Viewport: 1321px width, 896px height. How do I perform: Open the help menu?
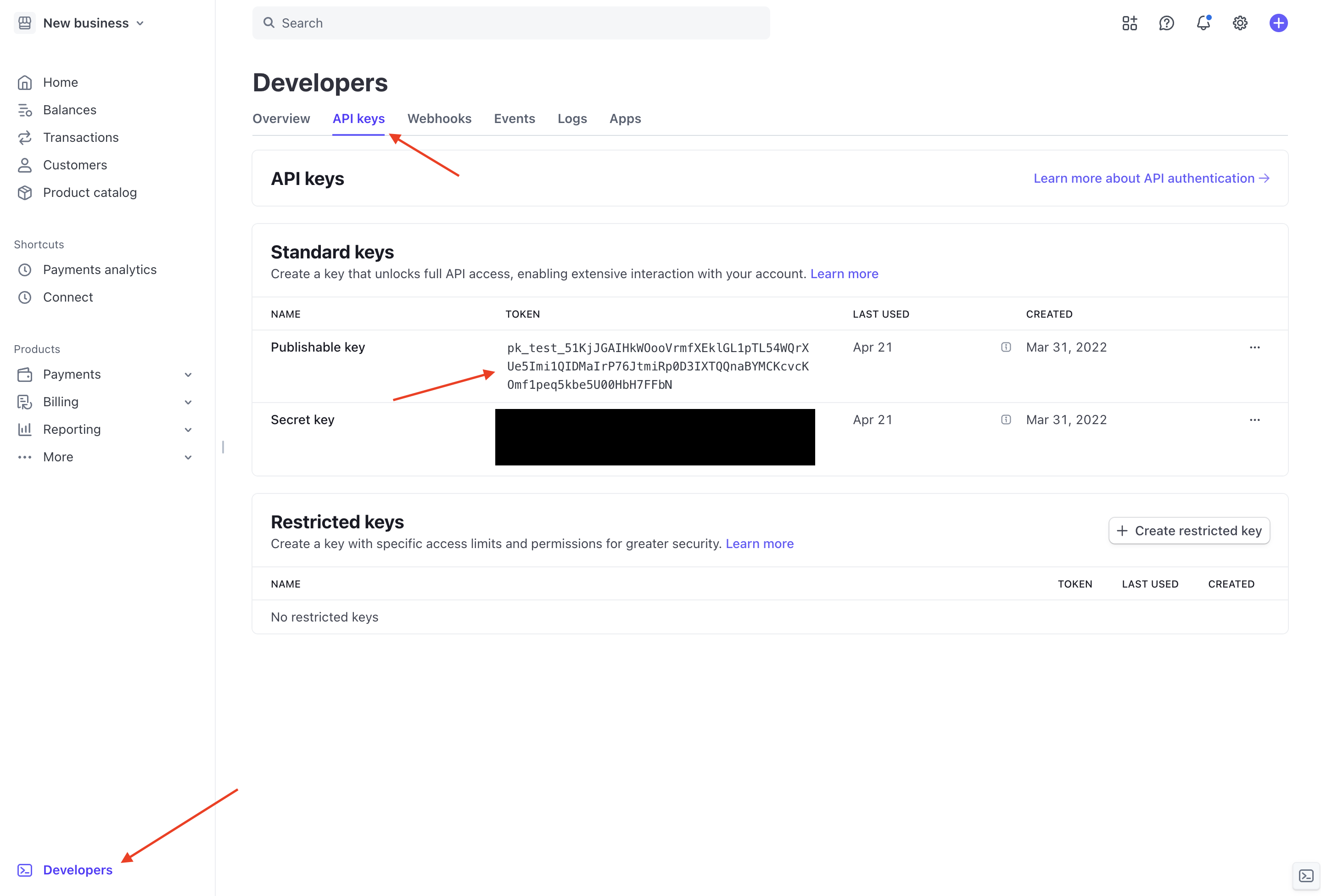coord(1166,23)
